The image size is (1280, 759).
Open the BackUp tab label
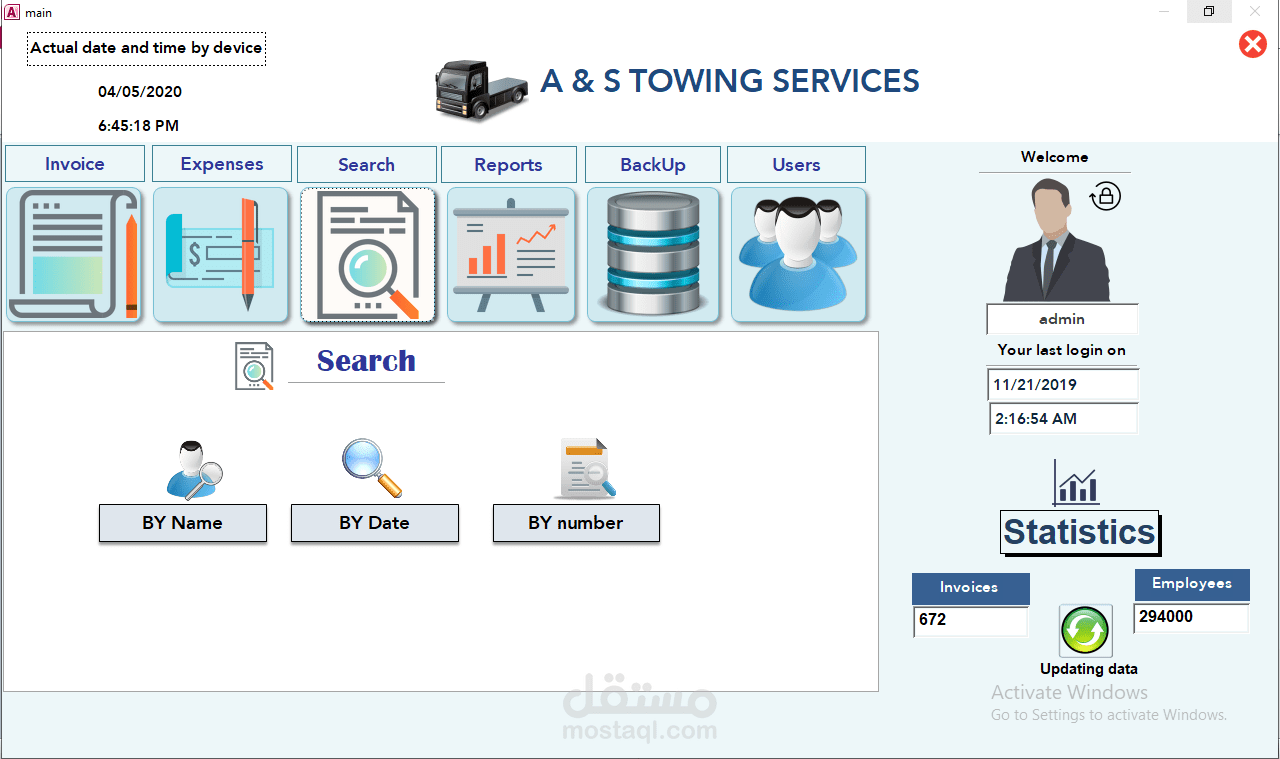coord(653,165)
